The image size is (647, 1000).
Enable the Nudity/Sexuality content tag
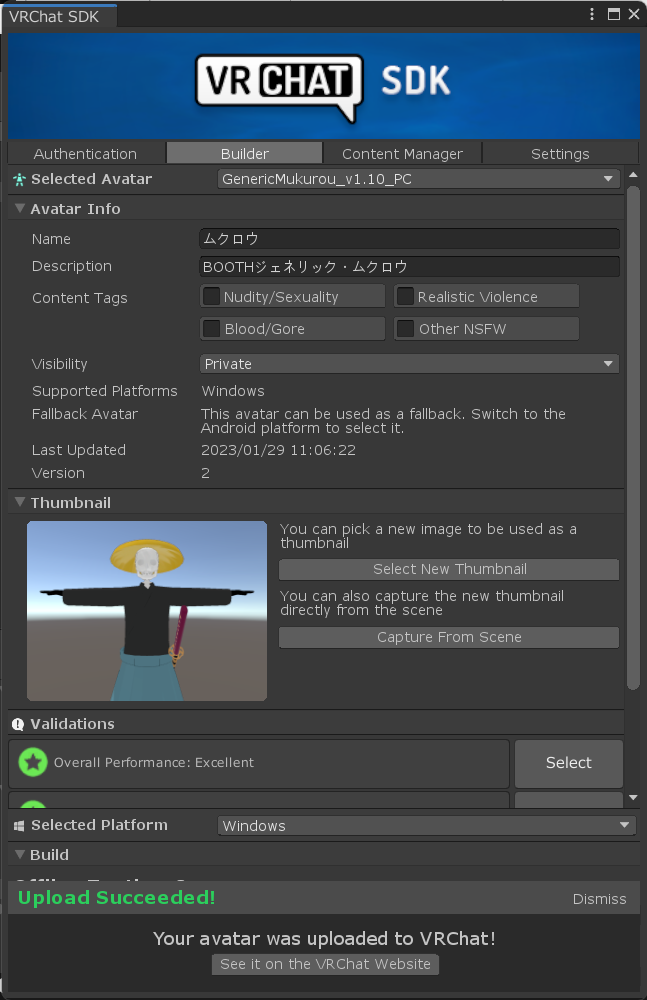coord(211,297)
